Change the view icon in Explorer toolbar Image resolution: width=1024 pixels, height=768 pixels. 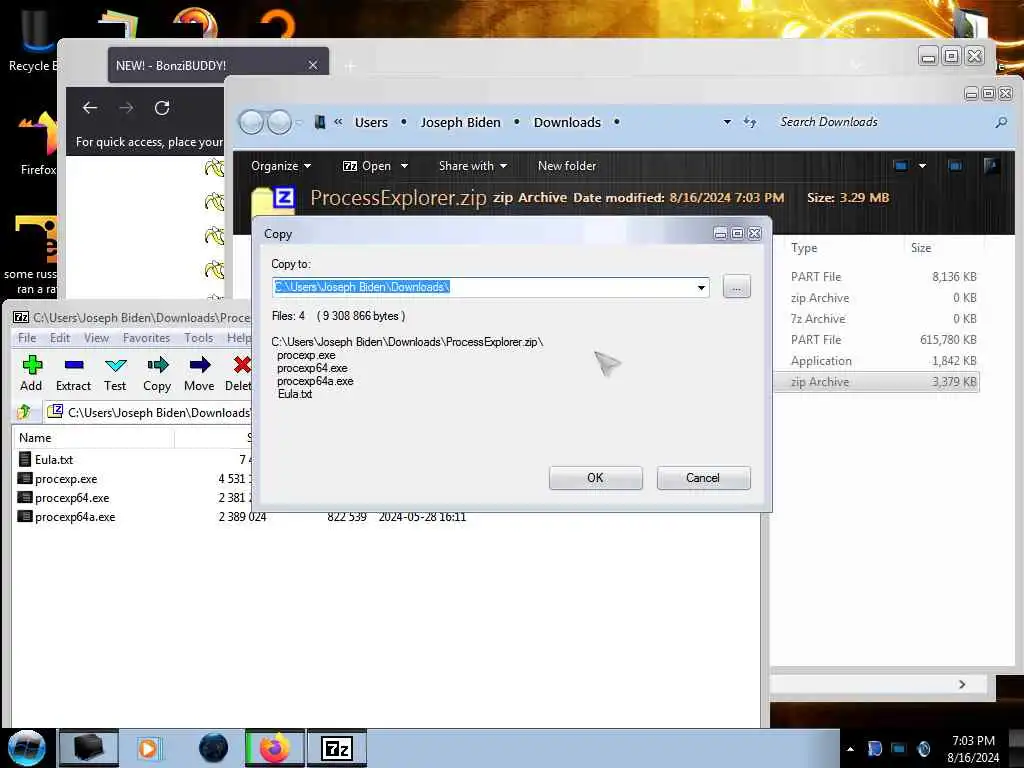tap(901, 166)
